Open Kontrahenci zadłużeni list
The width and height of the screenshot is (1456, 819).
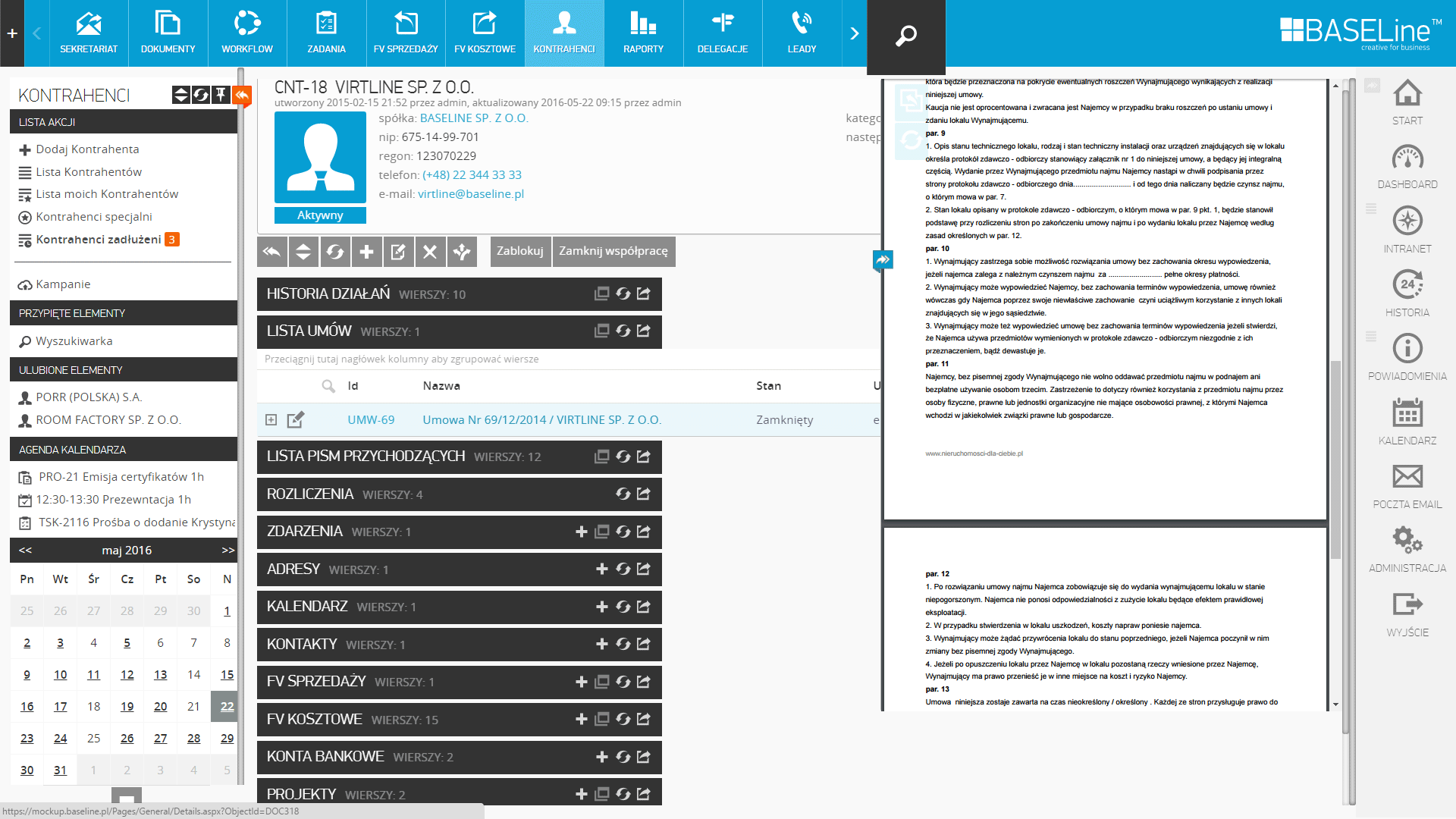click(99, 240)
